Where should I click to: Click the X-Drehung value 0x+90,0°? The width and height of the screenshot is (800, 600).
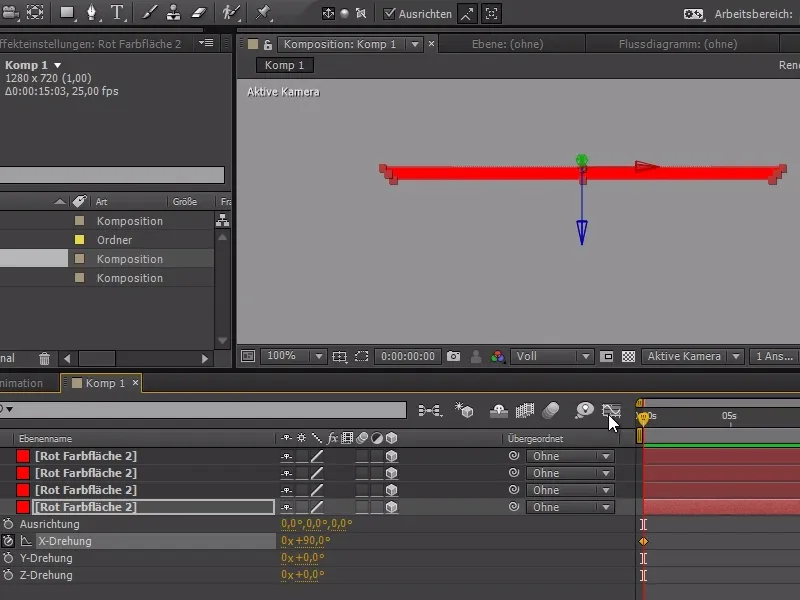click(x=306, y=540)
